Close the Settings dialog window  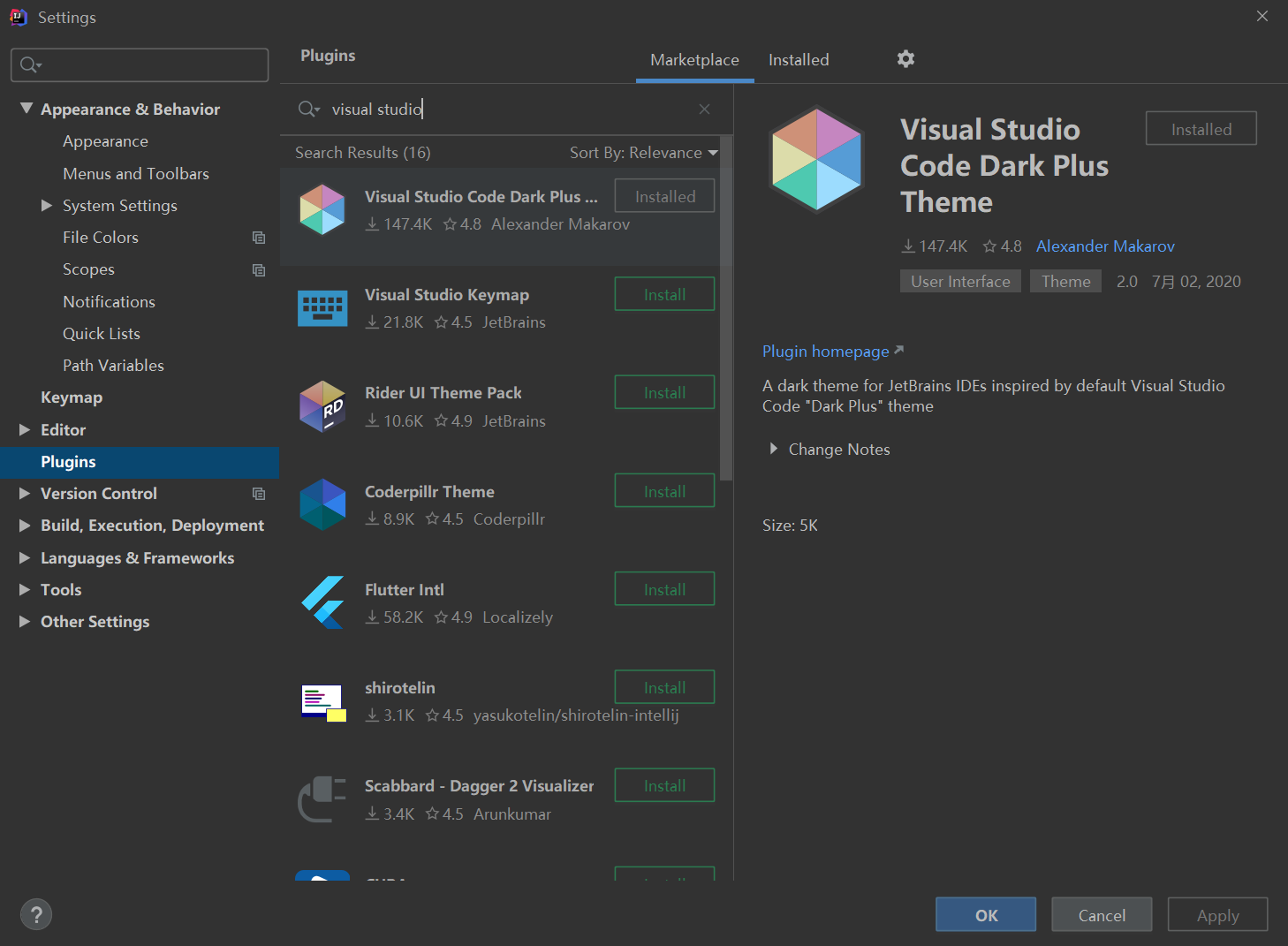click(x=1262, y=16)
